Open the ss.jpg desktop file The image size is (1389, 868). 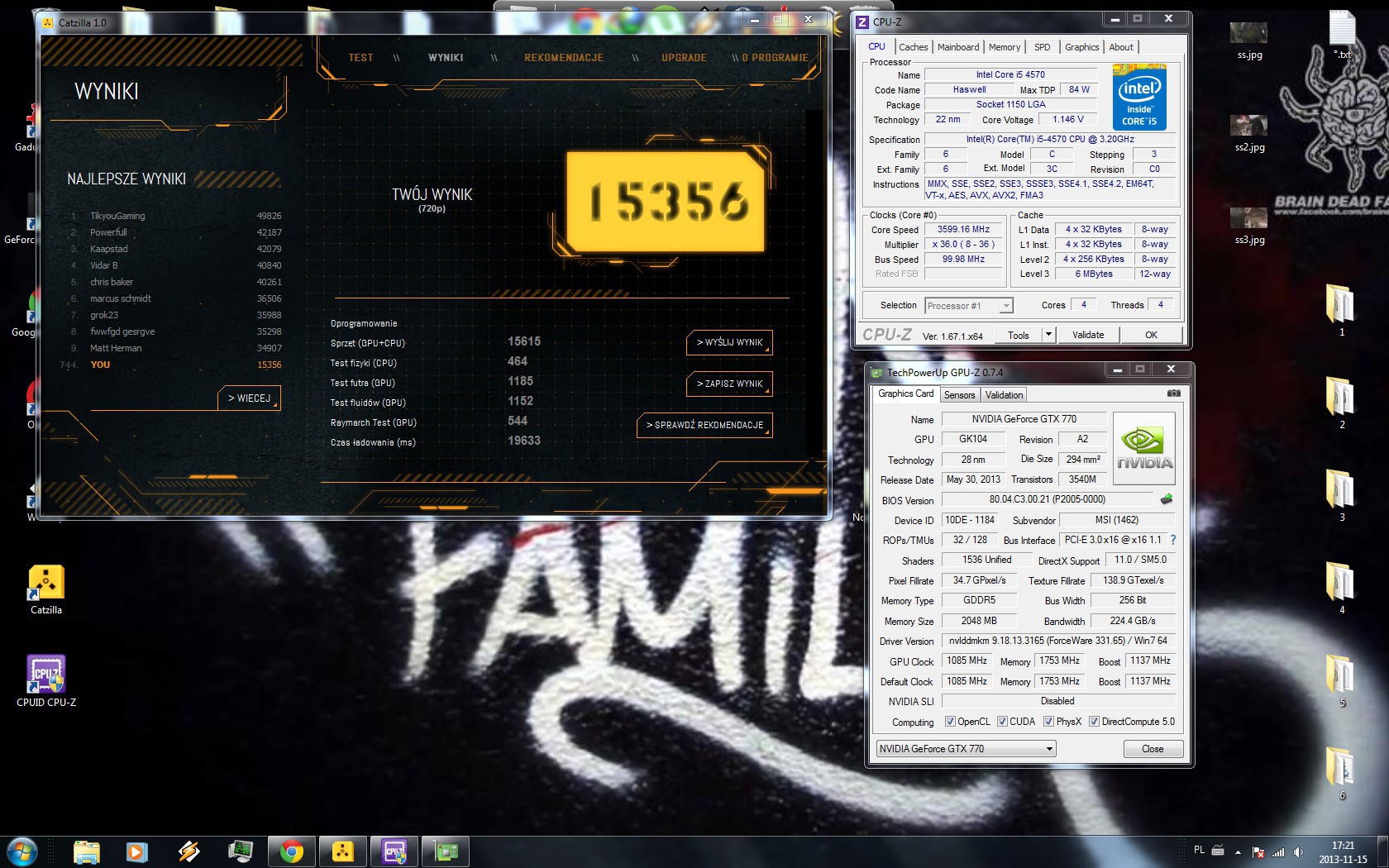pos(1249,41)
